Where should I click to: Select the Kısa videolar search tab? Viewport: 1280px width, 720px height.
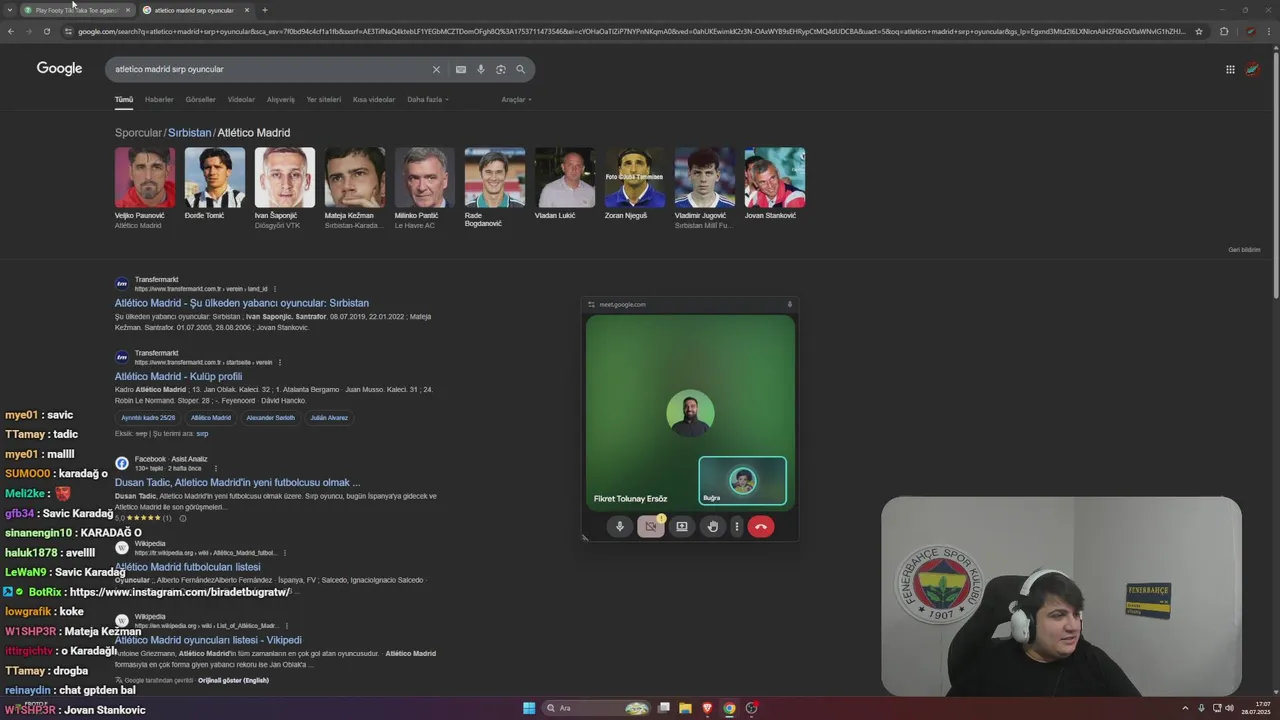point(374,99)
